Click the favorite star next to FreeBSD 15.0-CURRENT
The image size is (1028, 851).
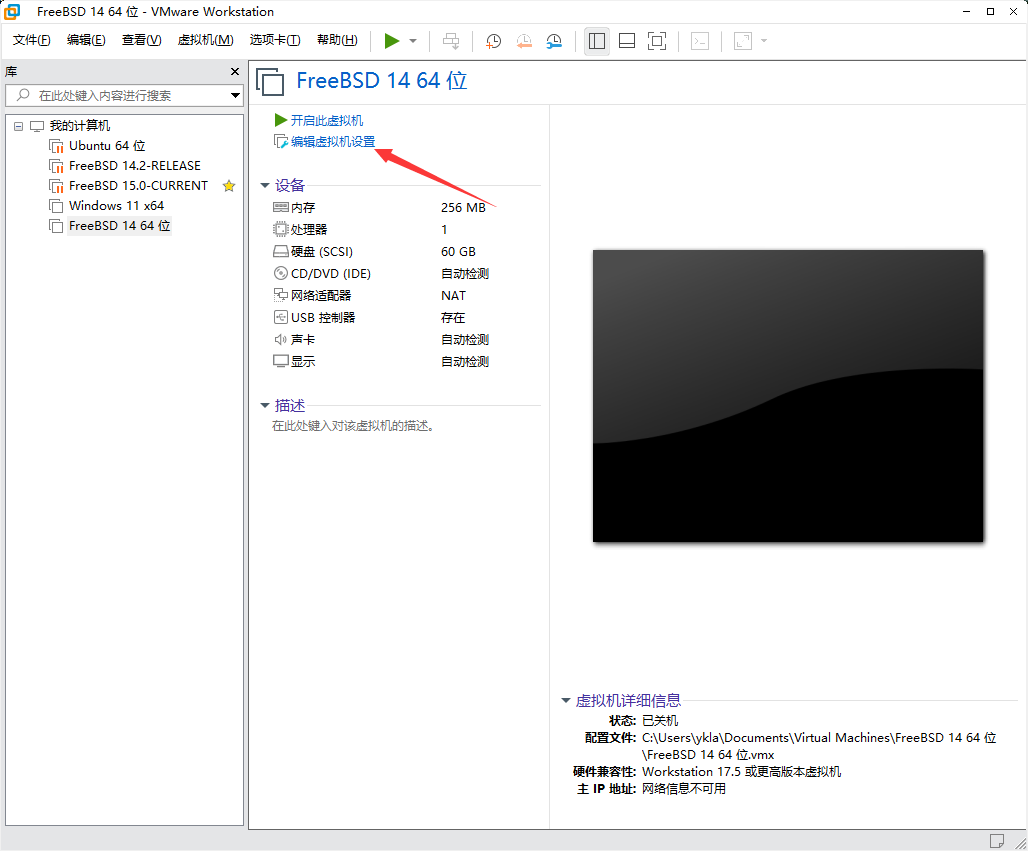(x=229, y=186)
